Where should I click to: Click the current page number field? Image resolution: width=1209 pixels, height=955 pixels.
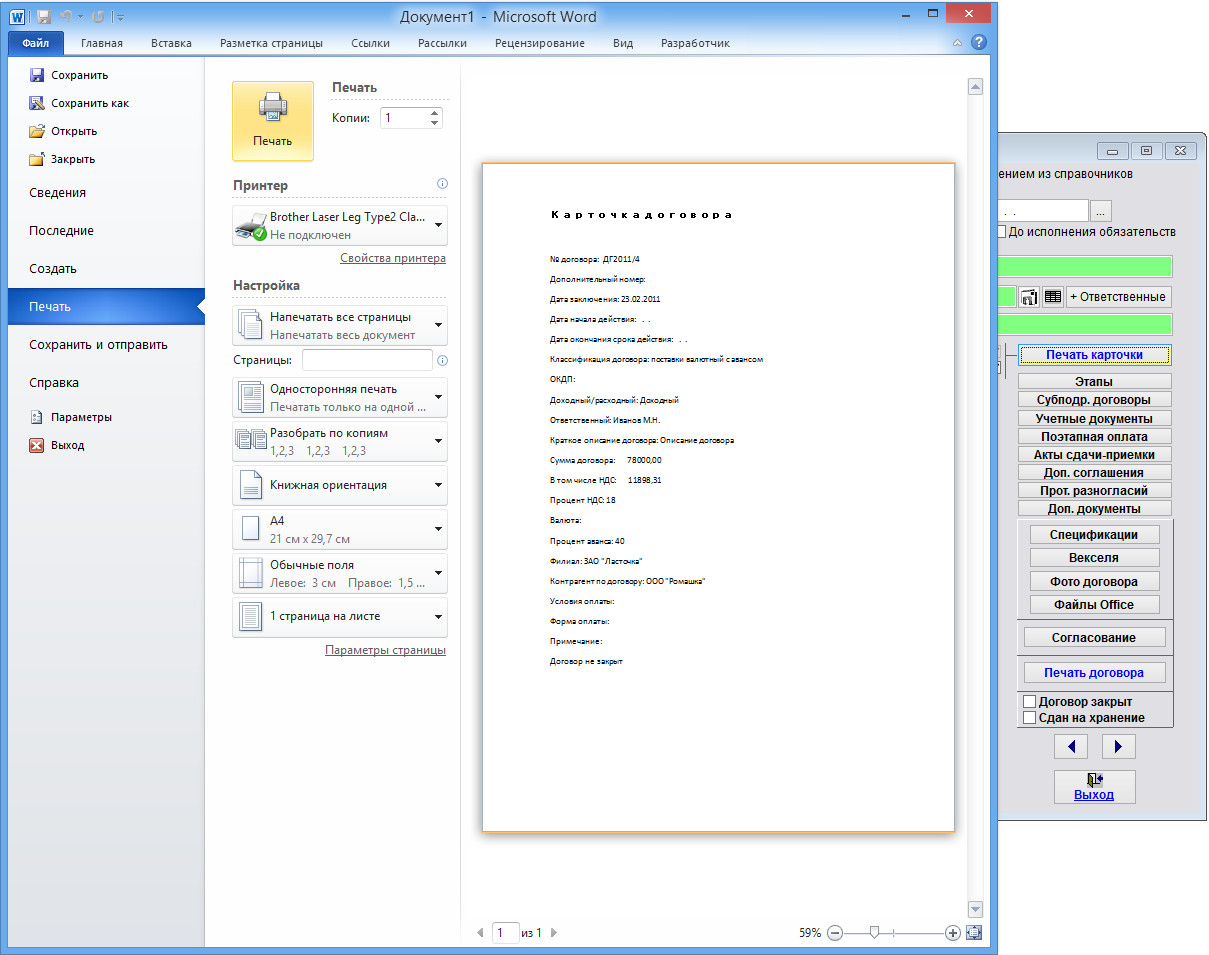coord(505,933)
